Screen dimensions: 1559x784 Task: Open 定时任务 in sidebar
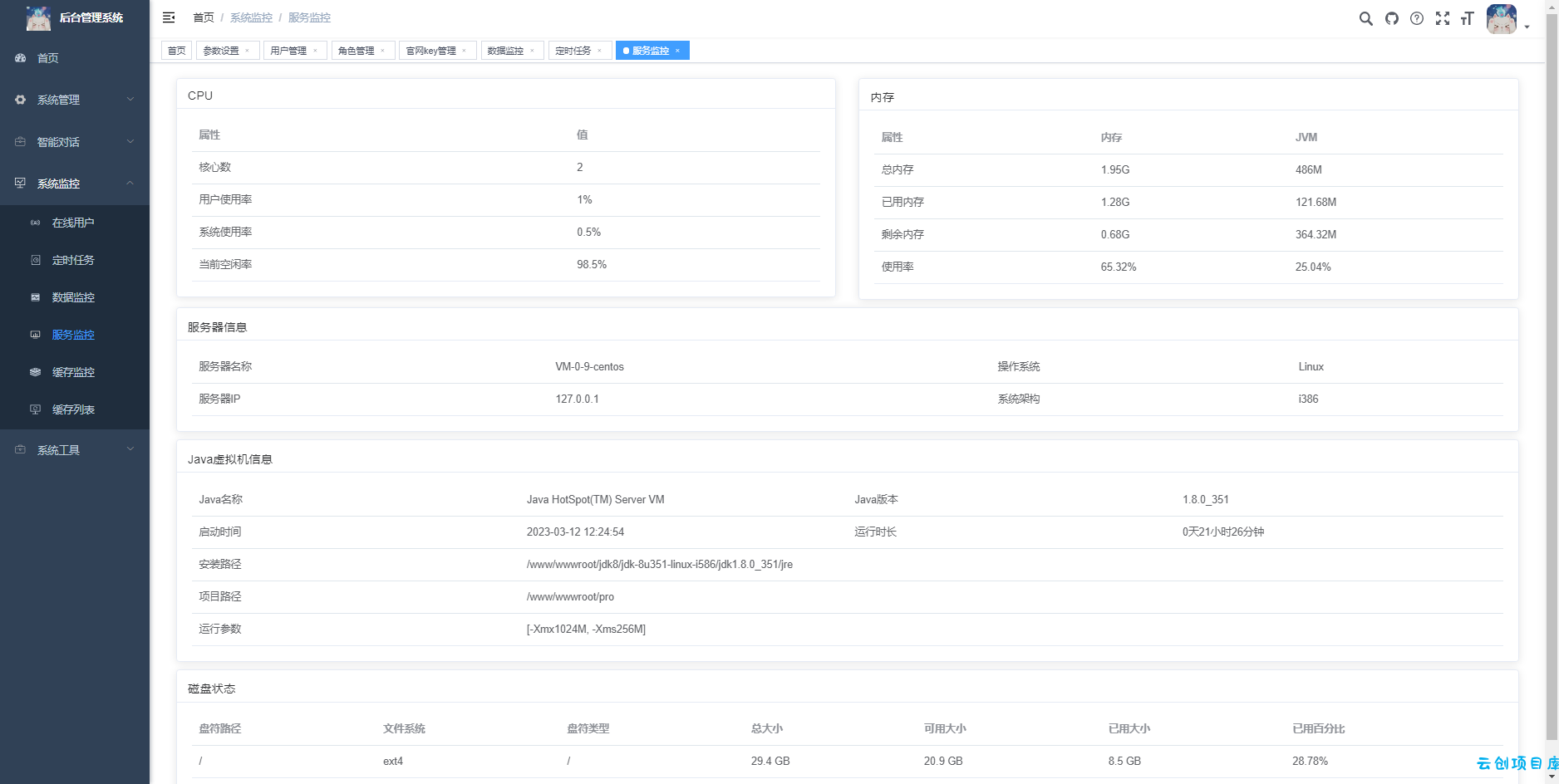[x=73, y=260]
